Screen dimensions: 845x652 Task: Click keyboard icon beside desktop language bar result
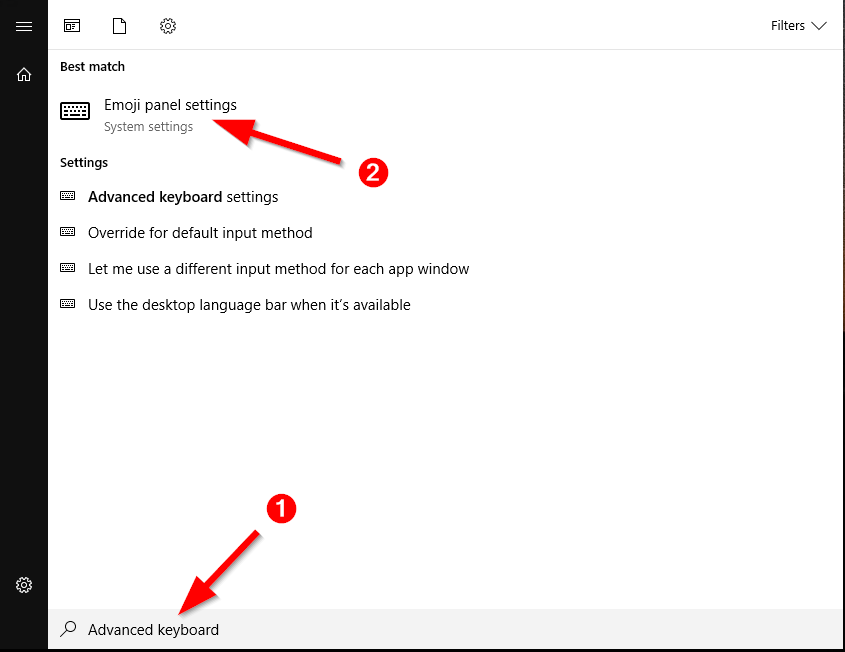click(x=68, y=304)
